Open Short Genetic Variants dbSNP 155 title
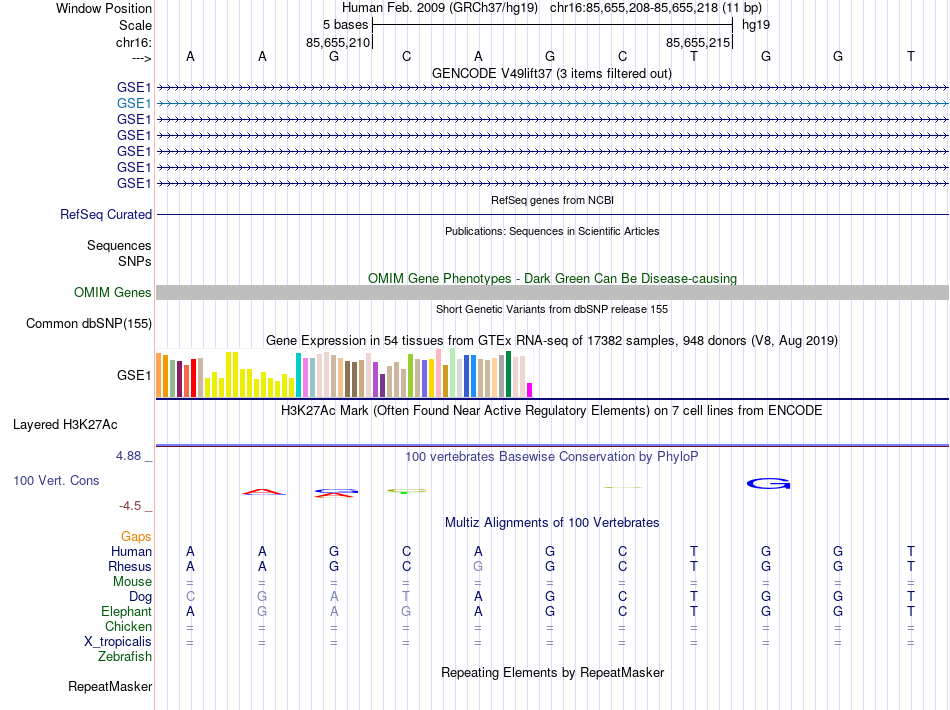 coord(552,309)
